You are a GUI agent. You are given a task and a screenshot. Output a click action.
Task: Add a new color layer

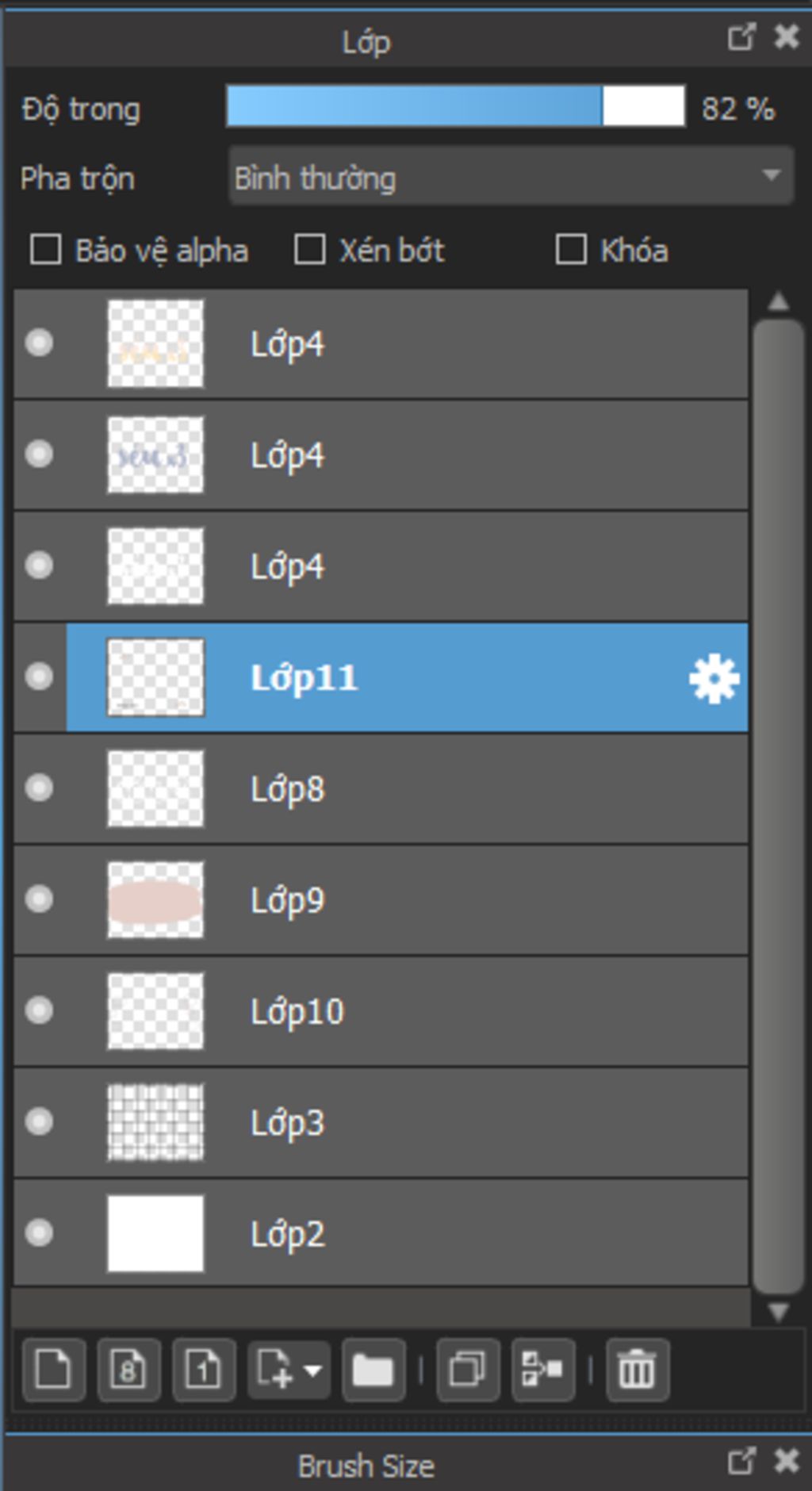53,1369
